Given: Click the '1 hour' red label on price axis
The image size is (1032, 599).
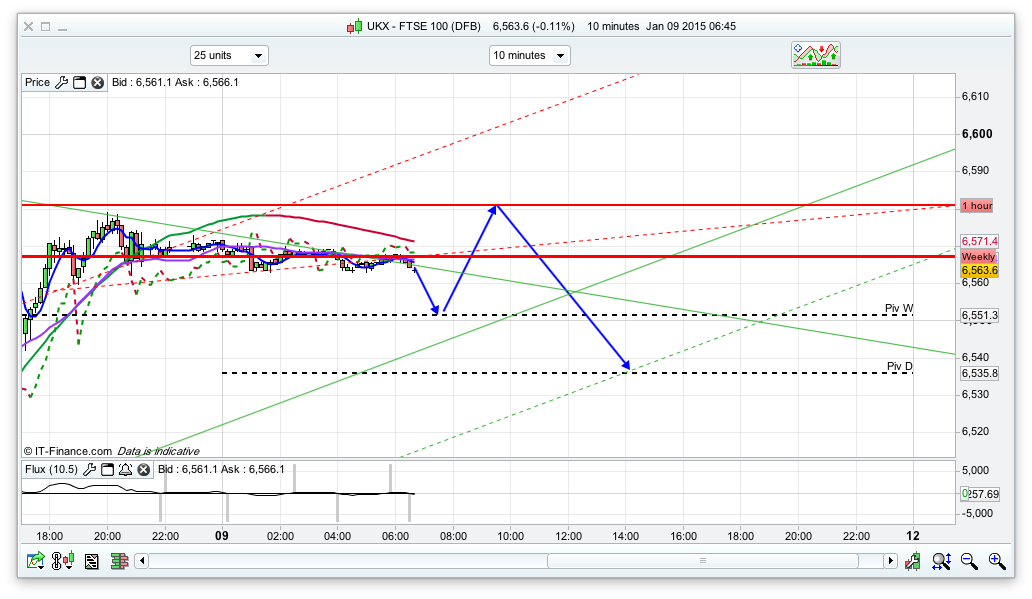Looking at the screenshot, I should point(976,205).
